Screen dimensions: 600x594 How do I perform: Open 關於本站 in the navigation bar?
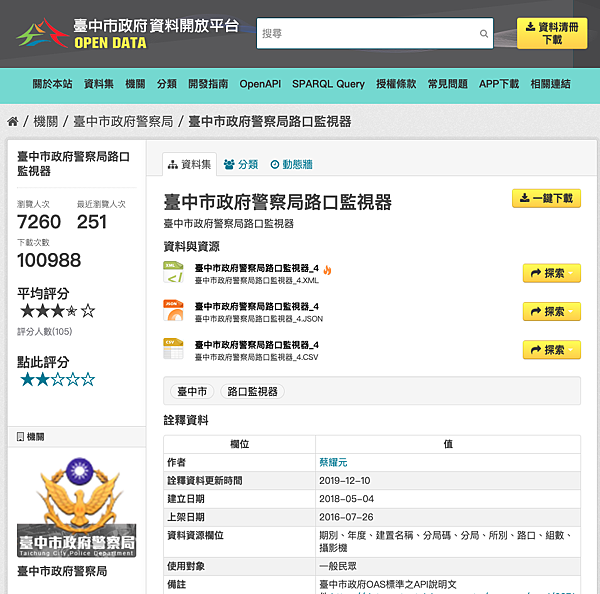[x=52, y=84]
